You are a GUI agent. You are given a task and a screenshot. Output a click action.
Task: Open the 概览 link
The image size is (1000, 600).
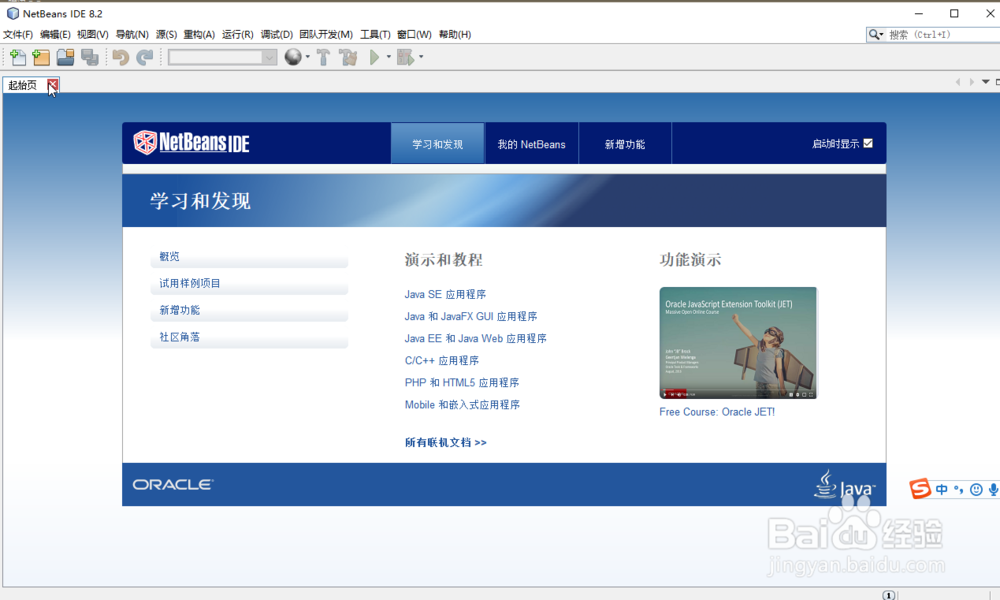coord(170,256)
